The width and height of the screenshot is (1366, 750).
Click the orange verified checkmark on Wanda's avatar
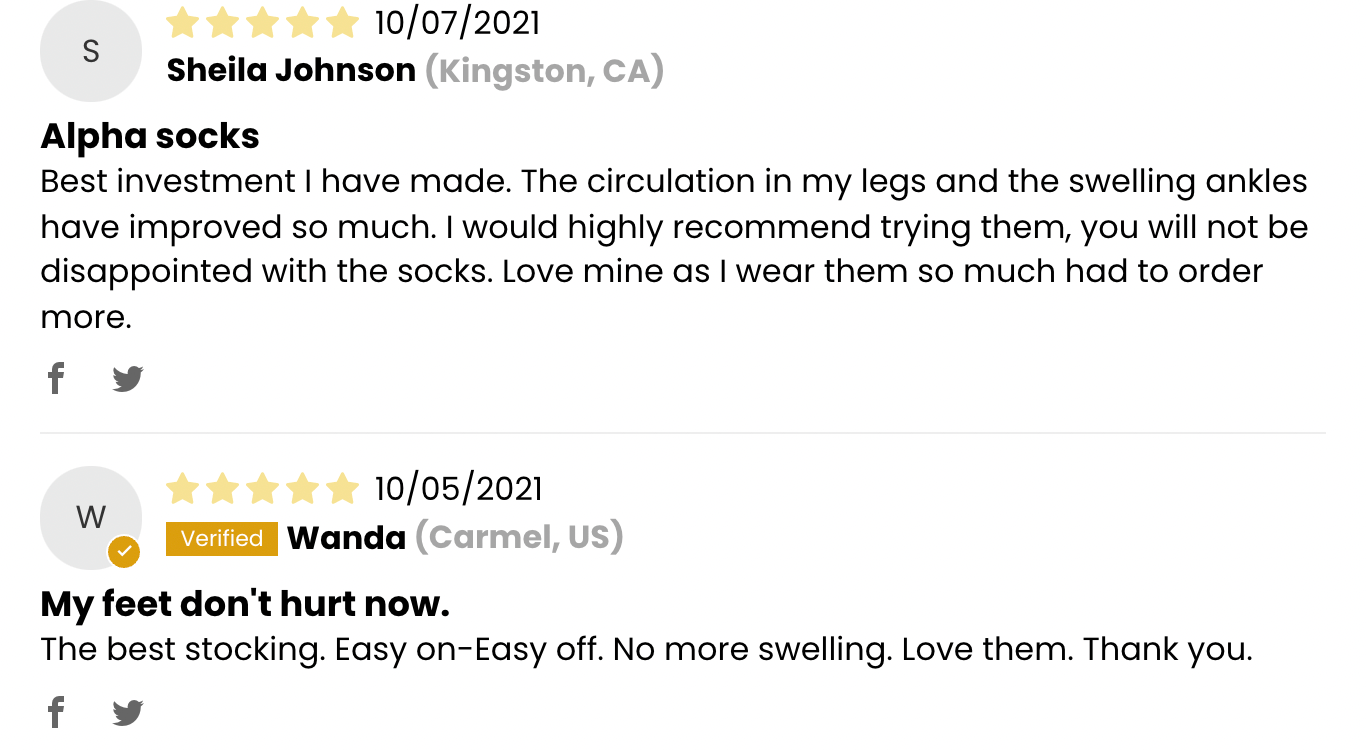click(124, 551)
